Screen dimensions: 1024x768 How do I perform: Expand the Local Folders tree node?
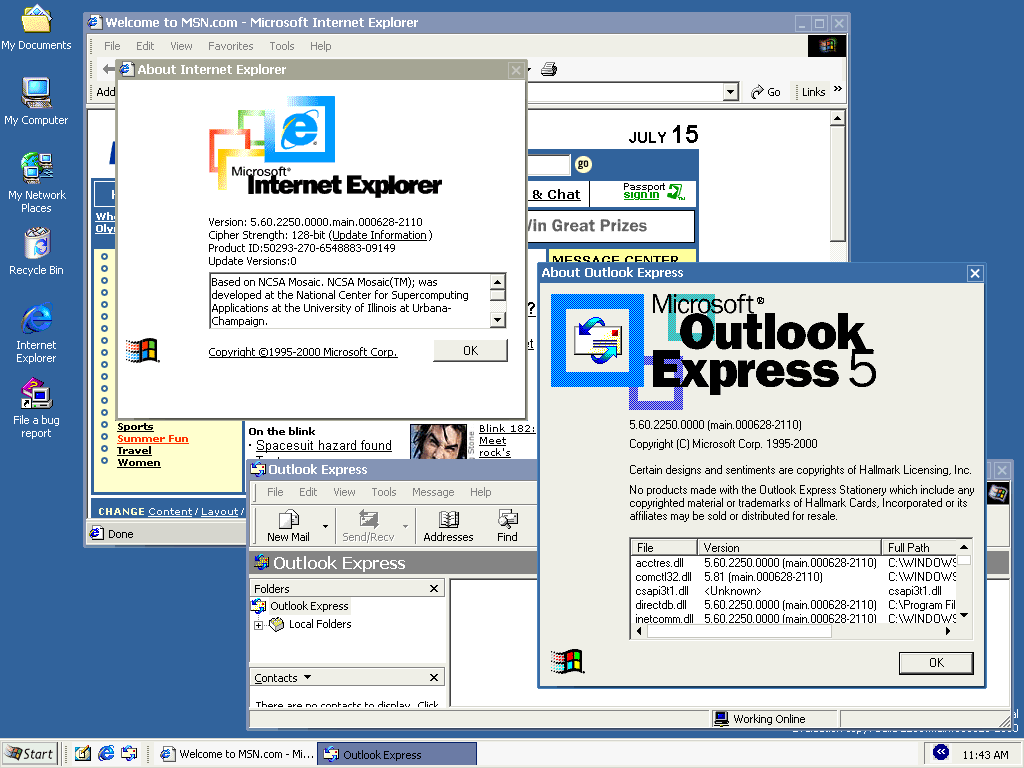point(259,626)
